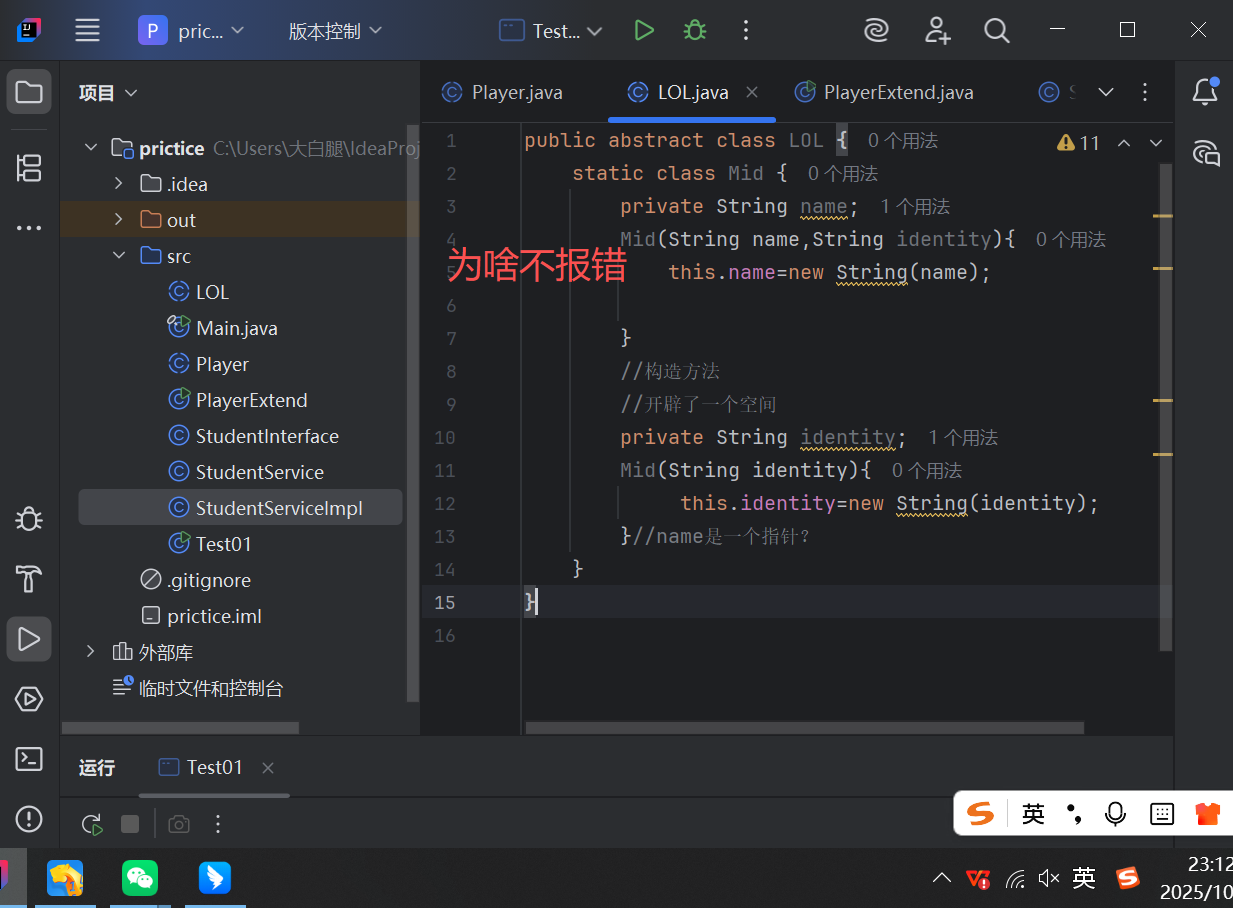Screen dimensions: 1233x908
Task: Rerun Test01 in the Run panel
Action: pos(92,824)
